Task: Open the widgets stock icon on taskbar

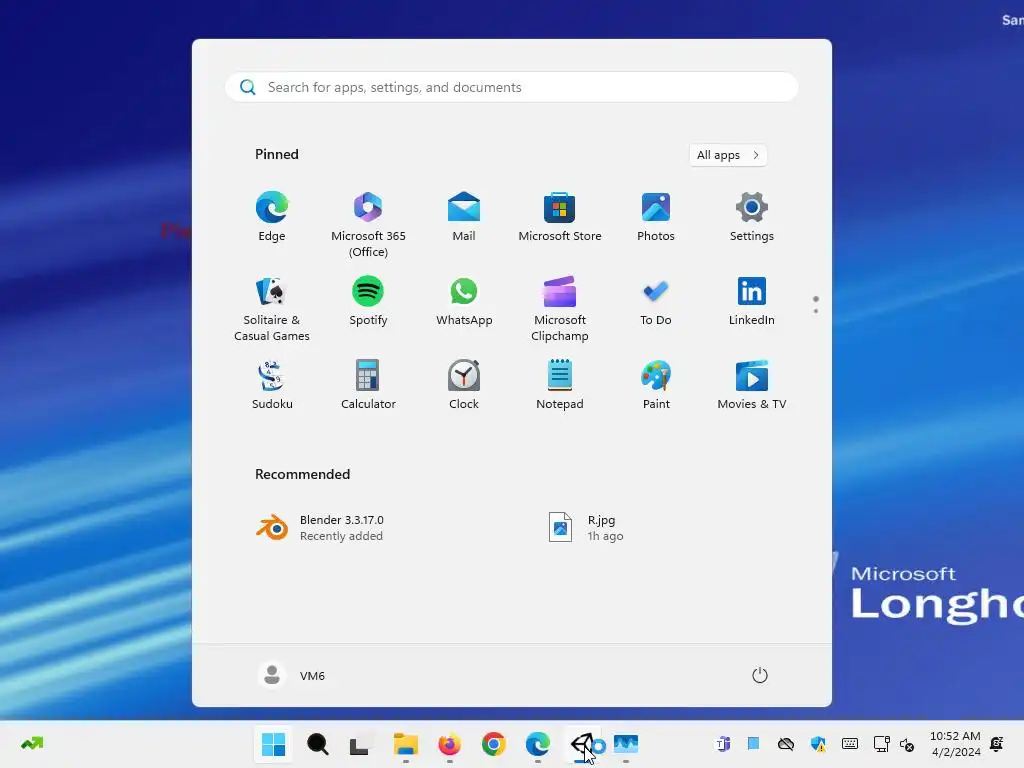Action: 32,744
